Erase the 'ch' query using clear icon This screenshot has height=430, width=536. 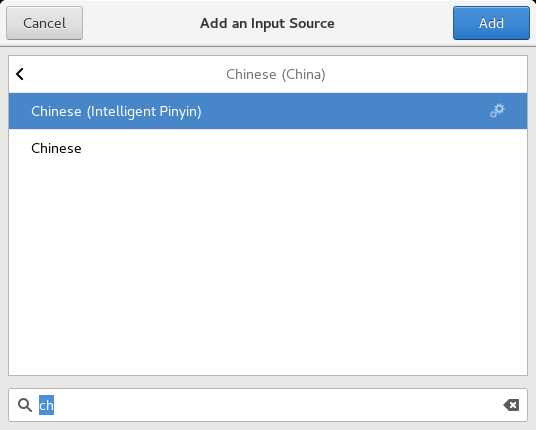coord(511,405)
